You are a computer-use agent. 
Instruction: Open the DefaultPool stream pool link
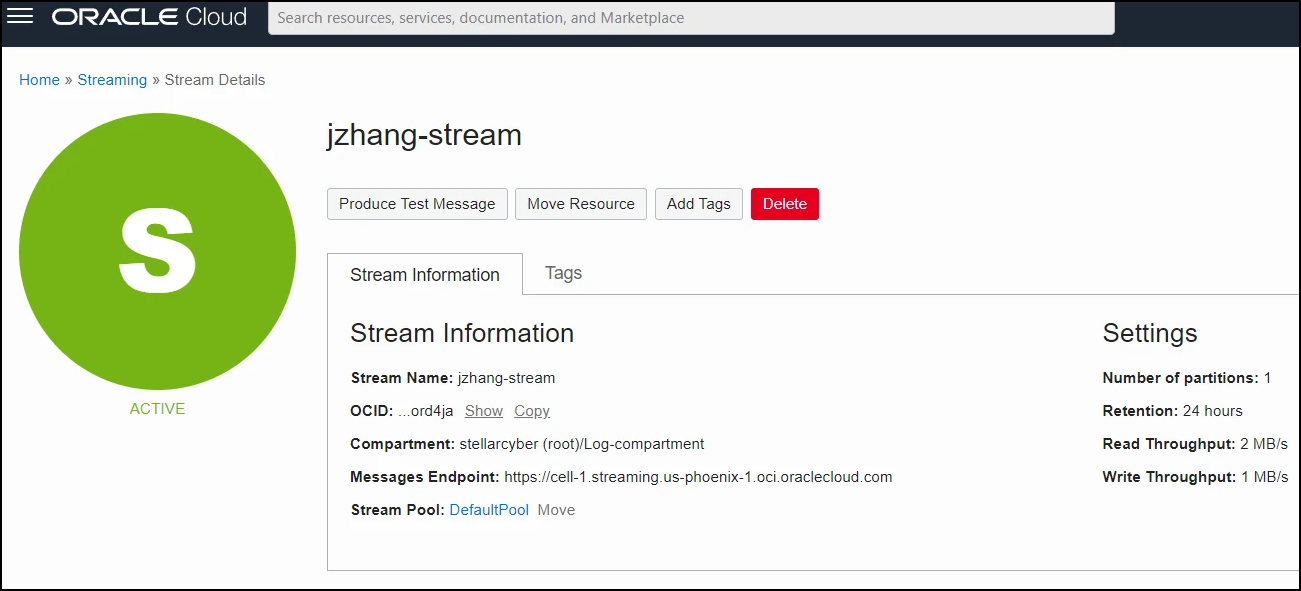click(489, 510)
